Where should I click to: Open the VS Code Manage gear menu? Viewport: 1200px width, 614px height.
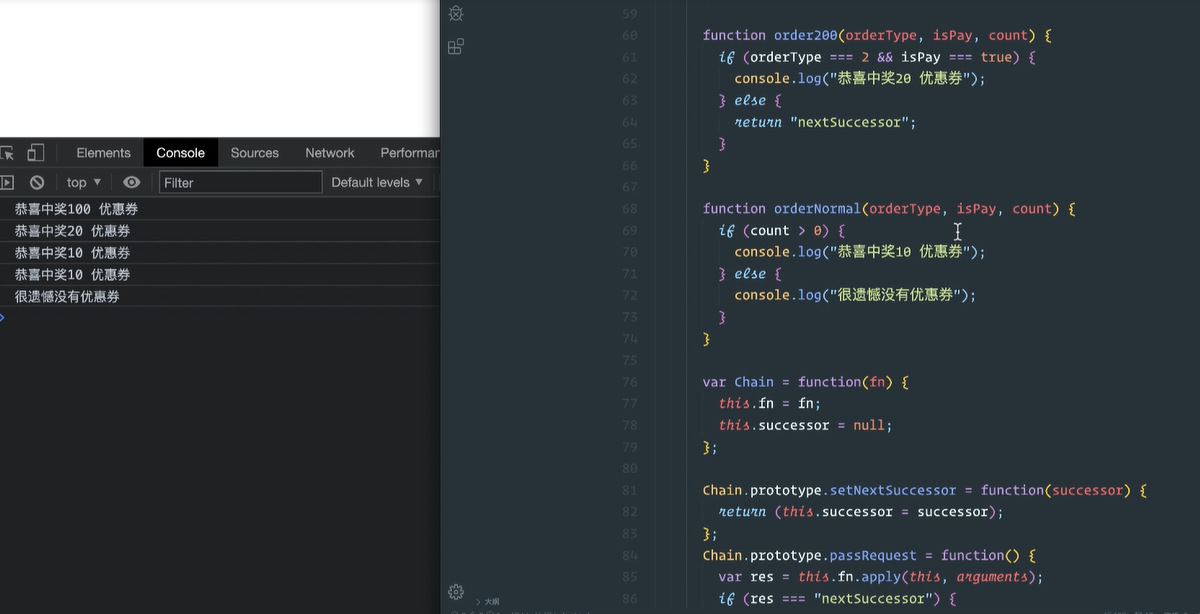[456, 591]
